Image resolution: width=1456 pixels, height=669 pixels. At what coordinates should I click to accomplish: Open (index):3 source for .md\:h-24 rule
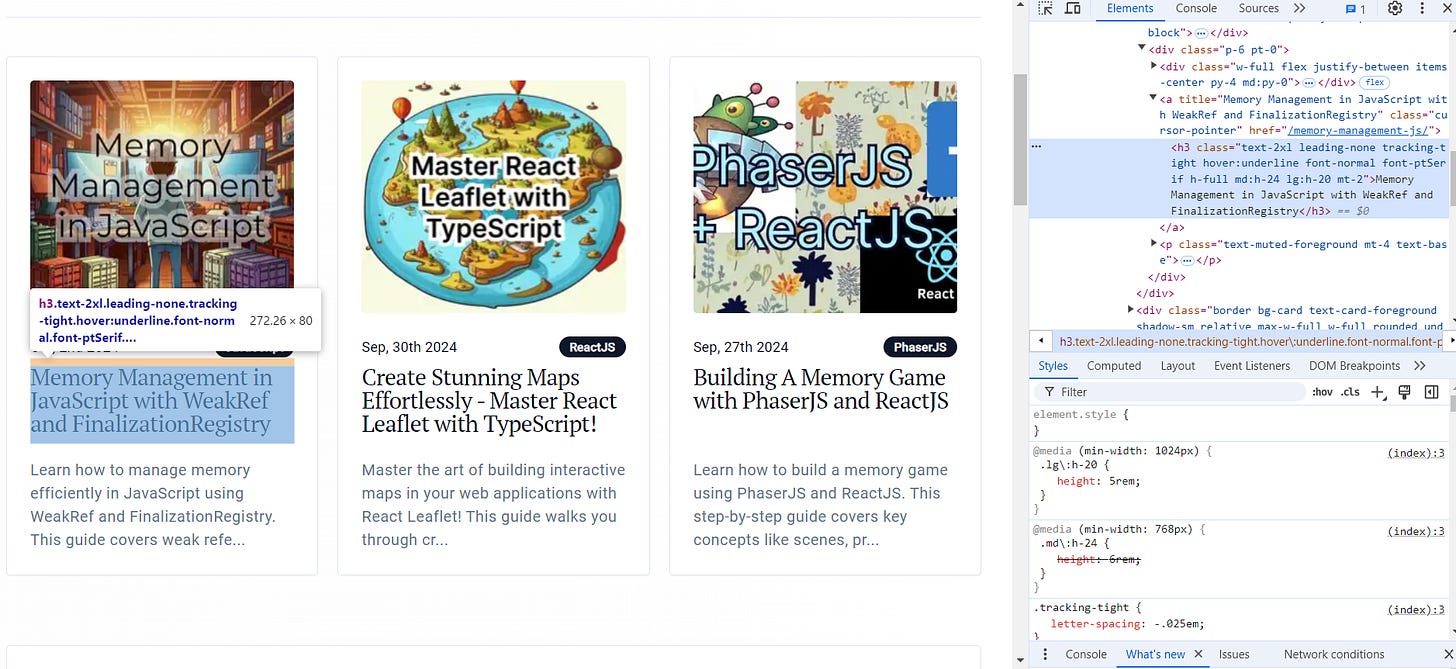coord(1417,531)
